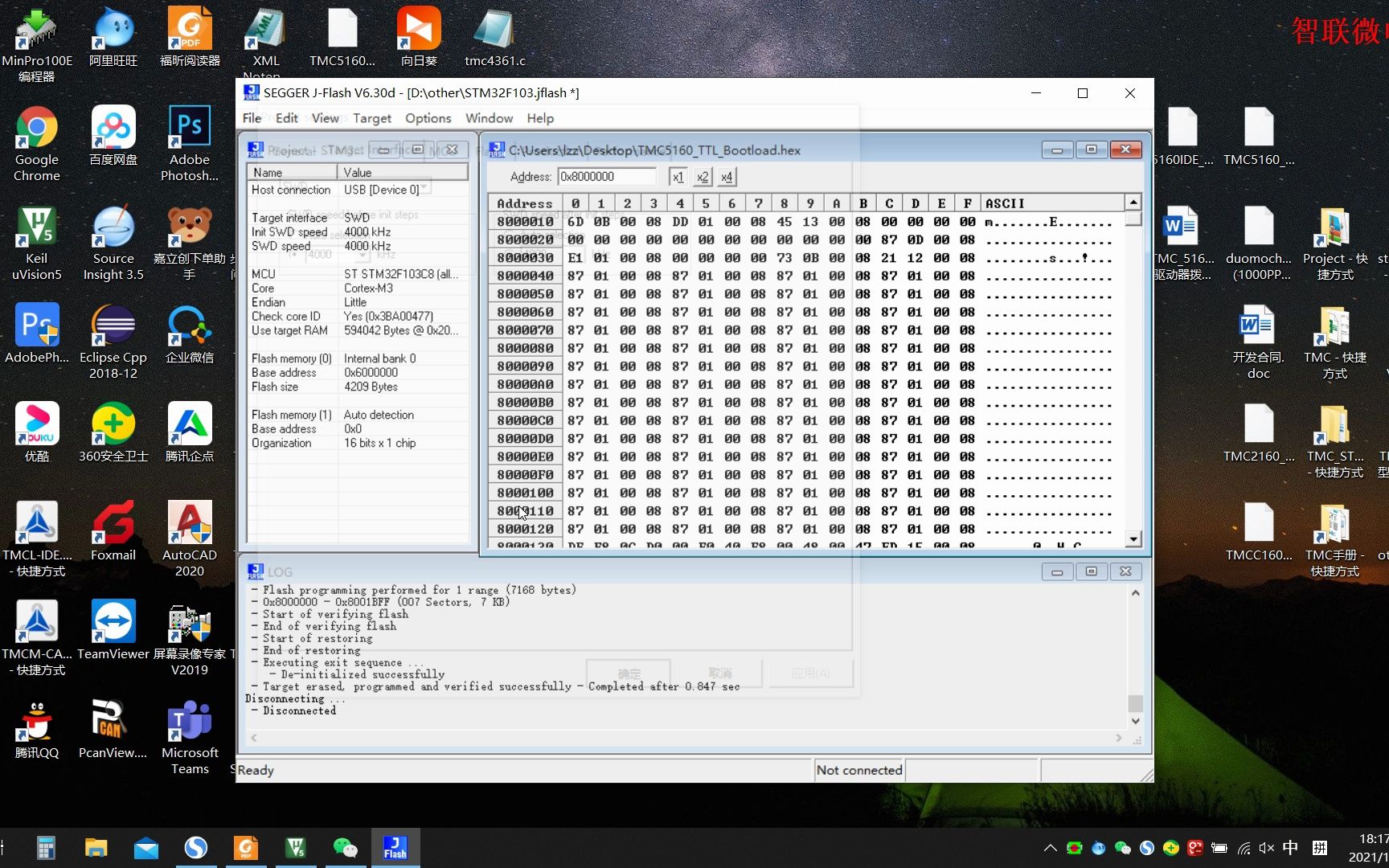Screen dimensions: 1389x868
Task: Open the AutoCAD 2020 desktop icon
Action: tap(190, 539)
